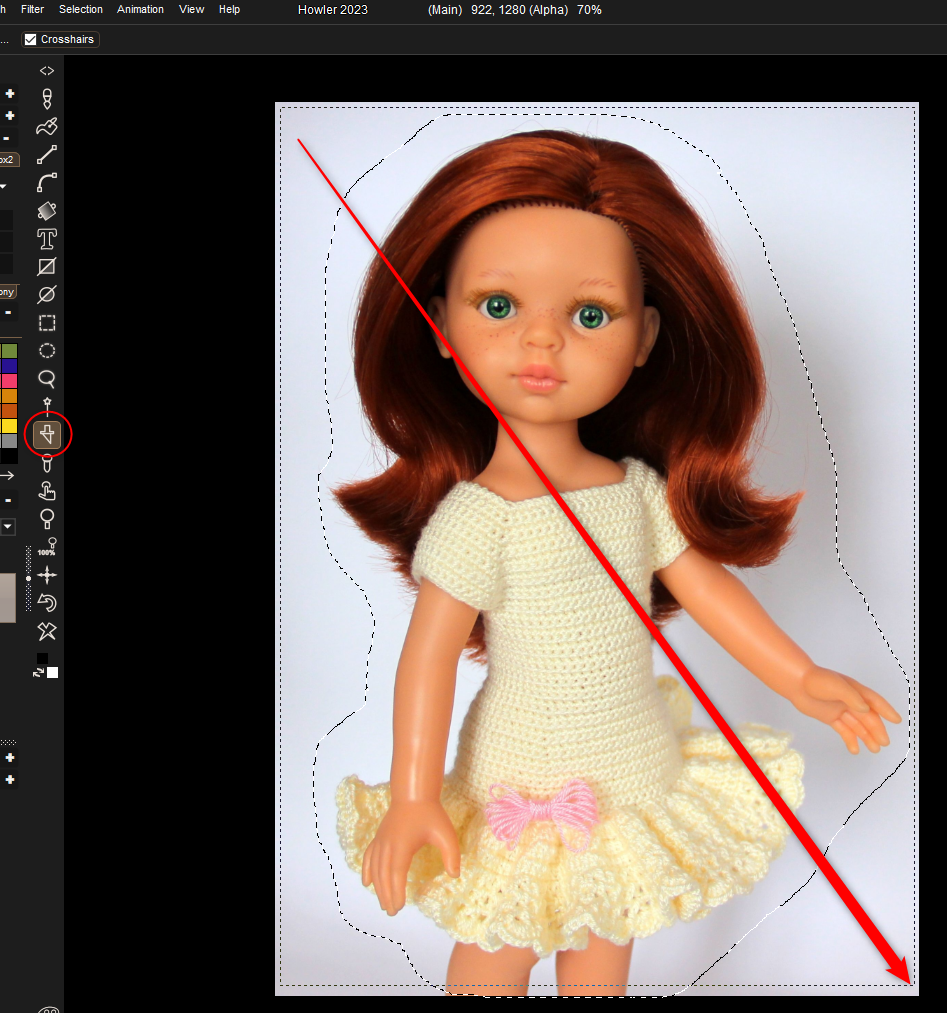Open the Filter menu

[32, 9]
